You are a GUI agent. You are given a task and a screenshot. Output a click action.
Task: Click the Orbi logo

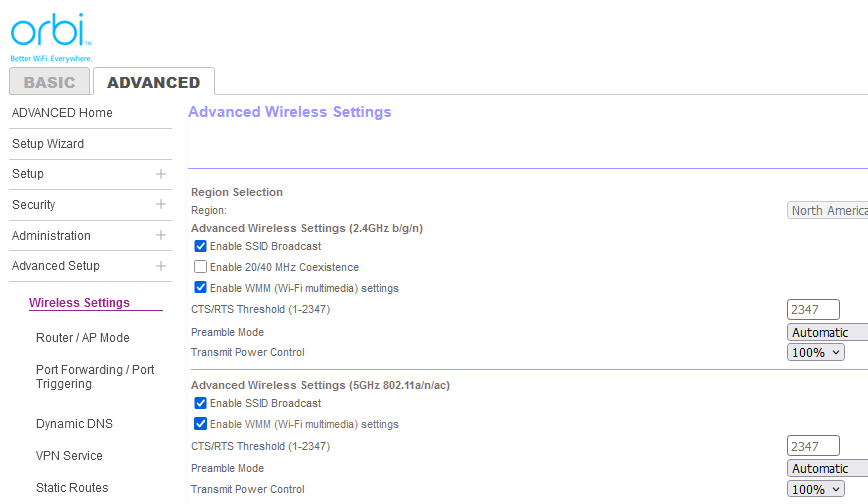(x=51, y=34)
